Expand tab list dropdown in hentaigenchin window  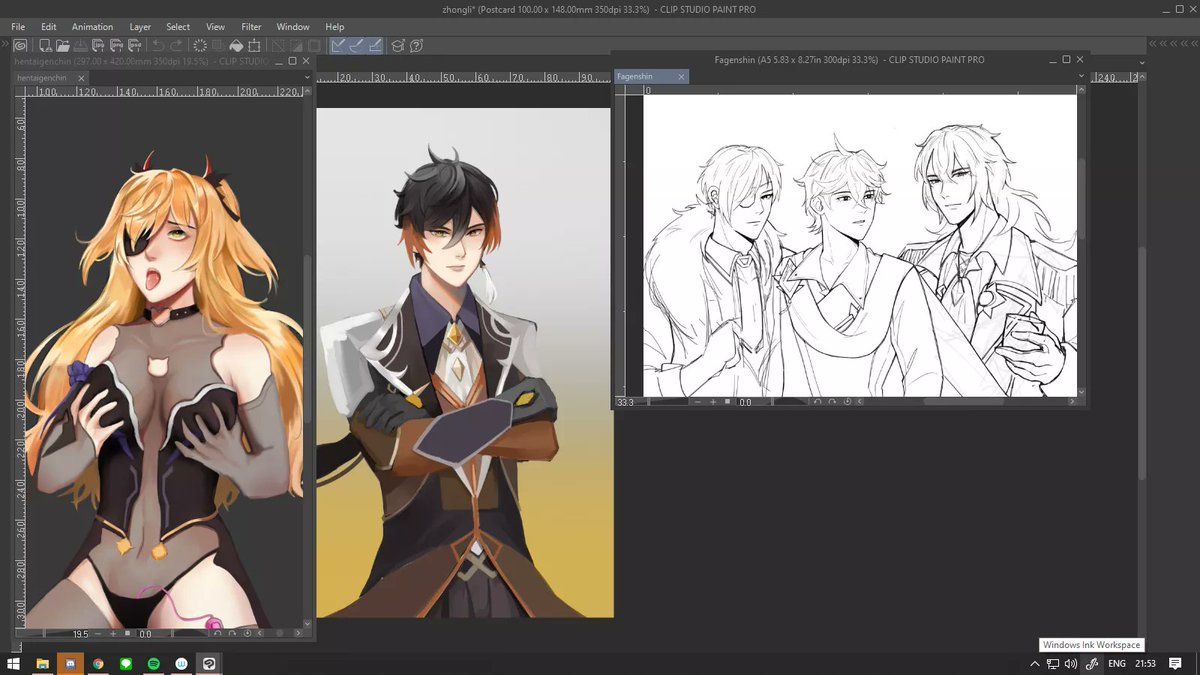[307, 77]
